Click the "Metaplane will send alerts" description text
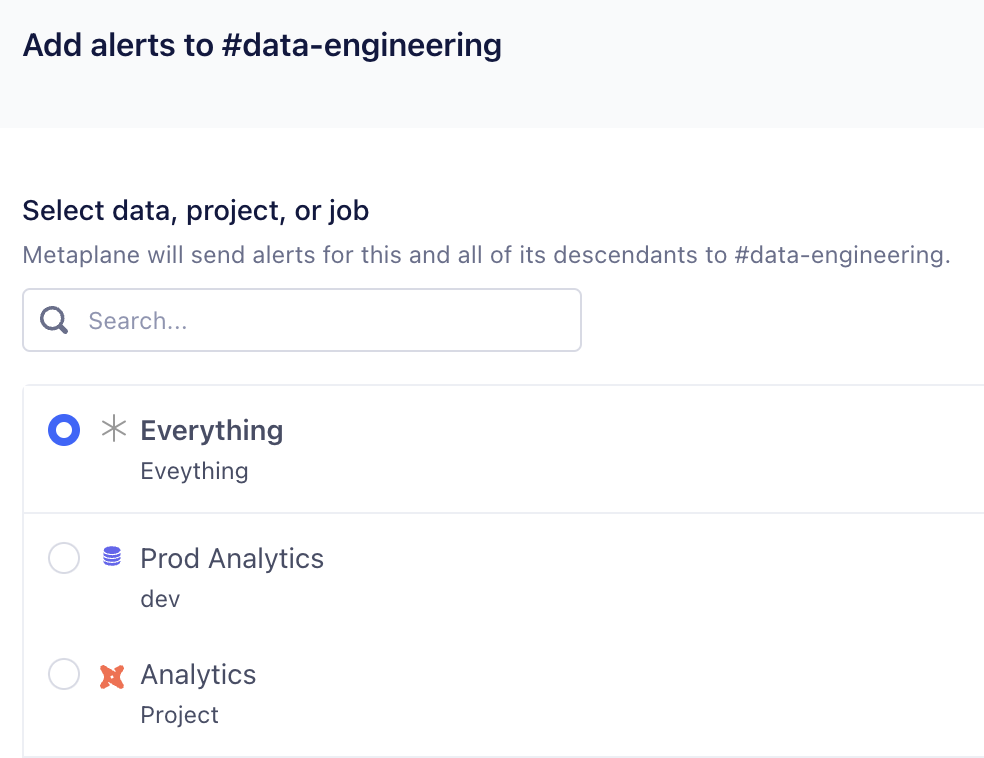This screenshot has width=984, height=758. [400, 255]
